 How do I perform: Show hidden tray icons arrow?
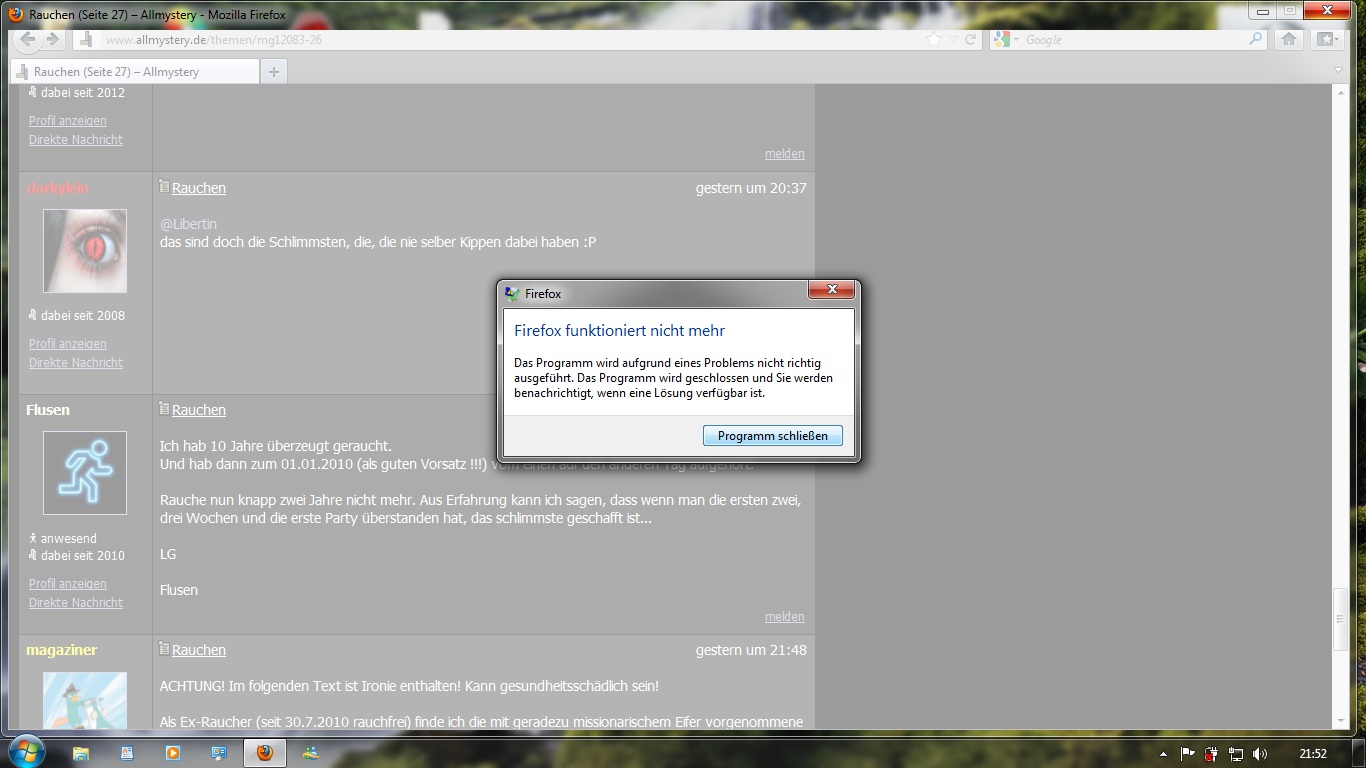(x=1162, y=754)
